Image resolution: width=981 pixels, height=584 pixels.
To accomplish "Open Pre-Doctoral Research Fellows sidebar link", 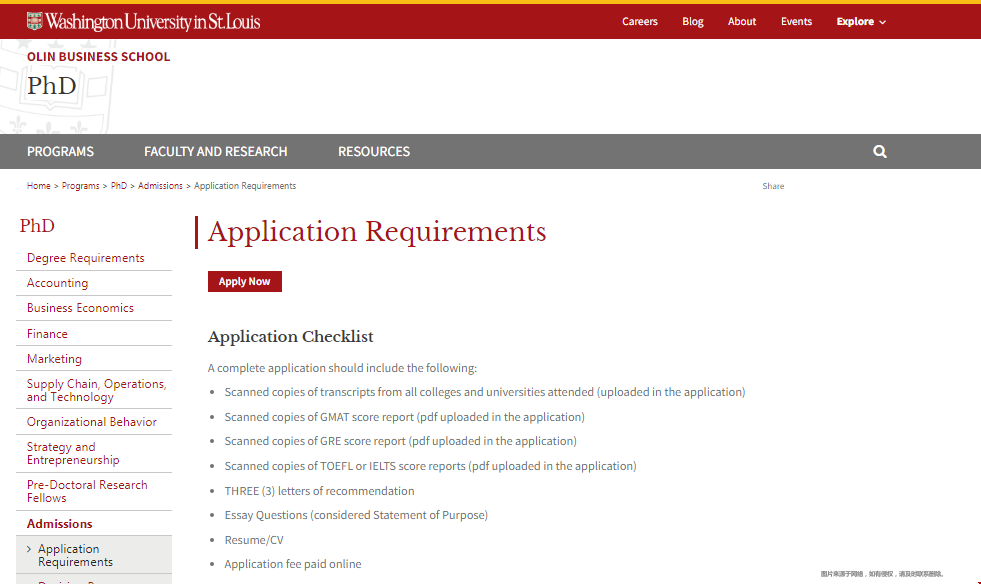I will click(x=87, y=491).
